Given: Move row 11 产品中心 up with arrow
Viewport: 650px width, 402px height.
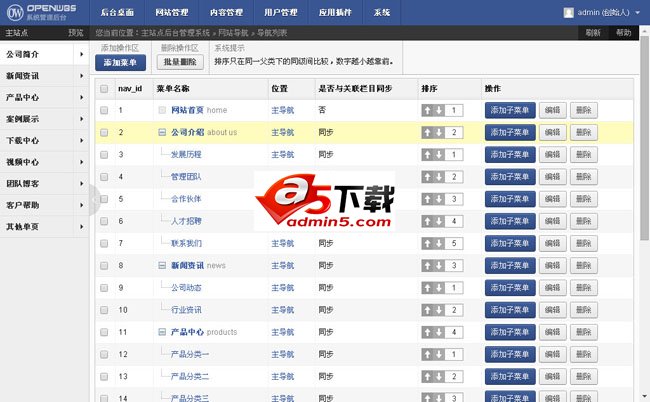Looking at the screenshot, I should tap(427, 332).
